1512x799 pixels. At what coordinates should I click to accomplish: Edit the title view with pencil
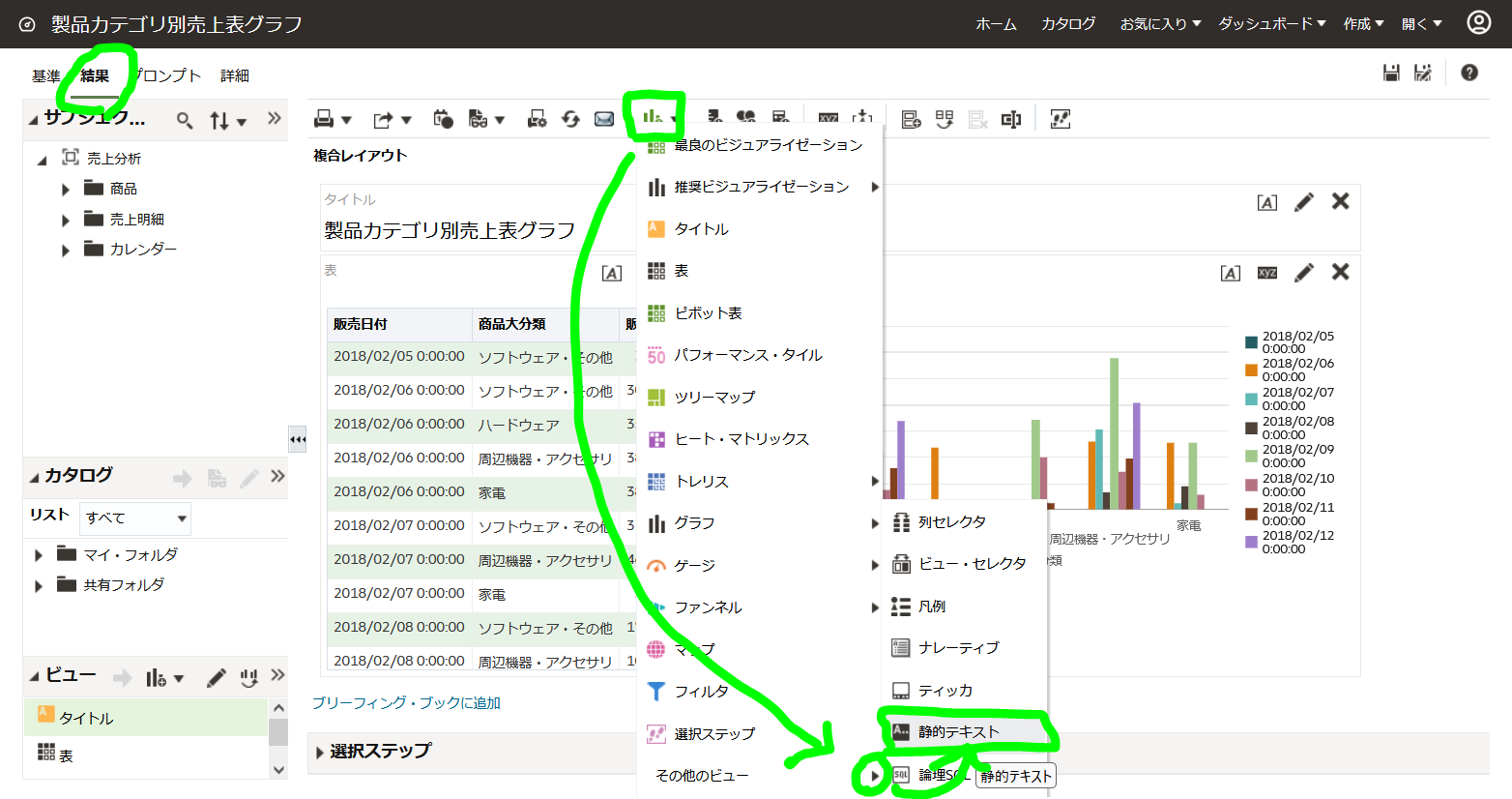tap(1304, 201)
